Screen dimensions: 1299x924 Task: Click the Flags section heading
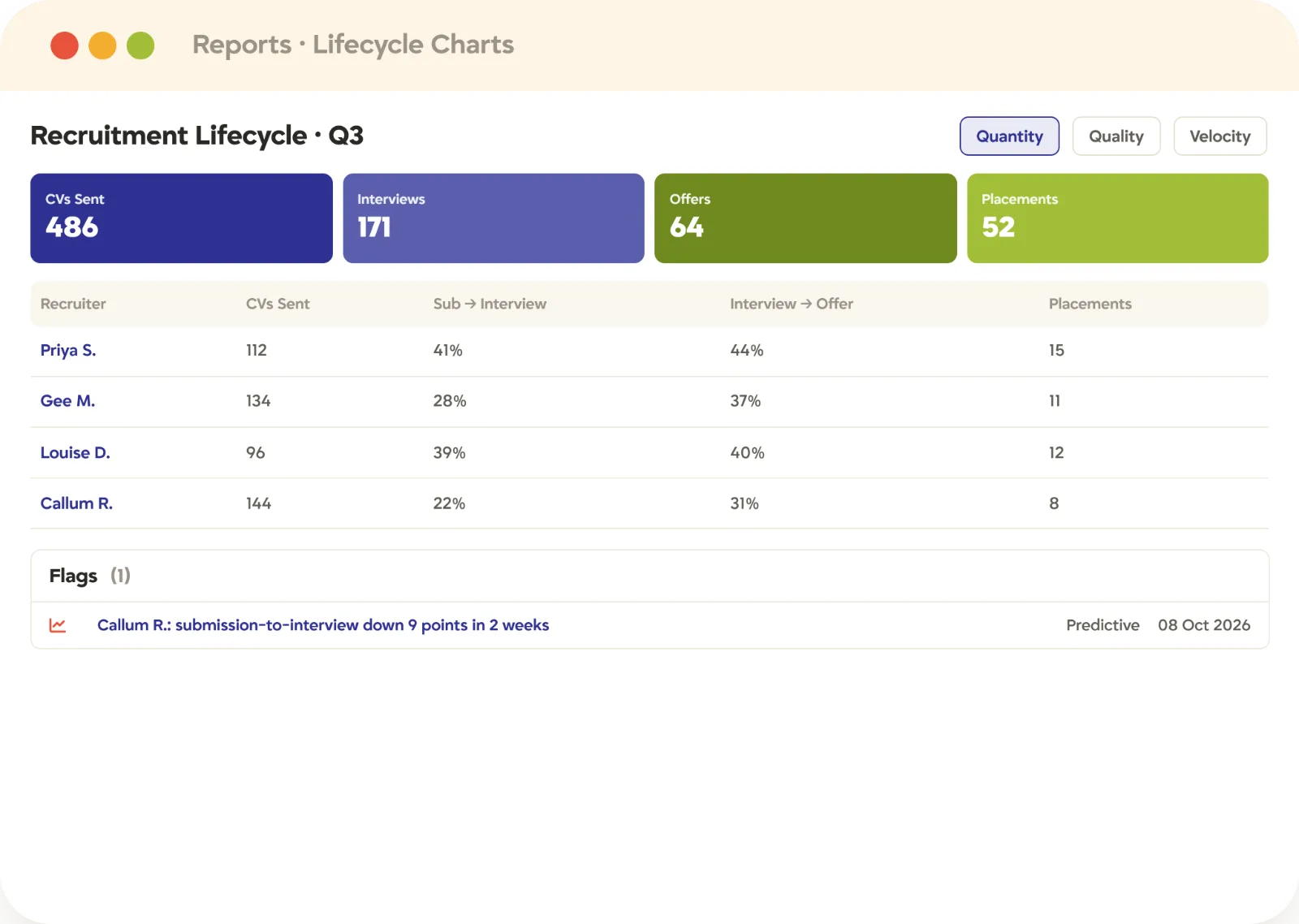[x=73, y=576]
